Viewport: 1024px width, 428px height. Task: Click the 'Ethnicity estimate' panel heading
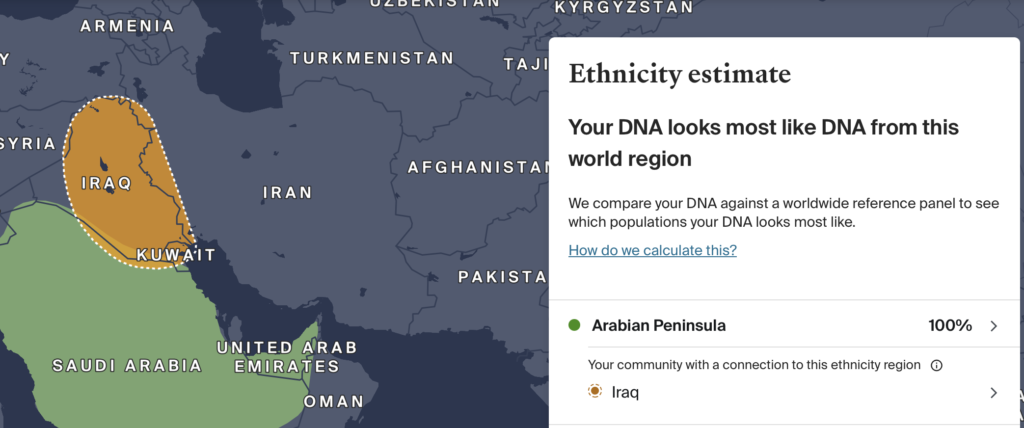pyautogui.click(x=680, y=74)
